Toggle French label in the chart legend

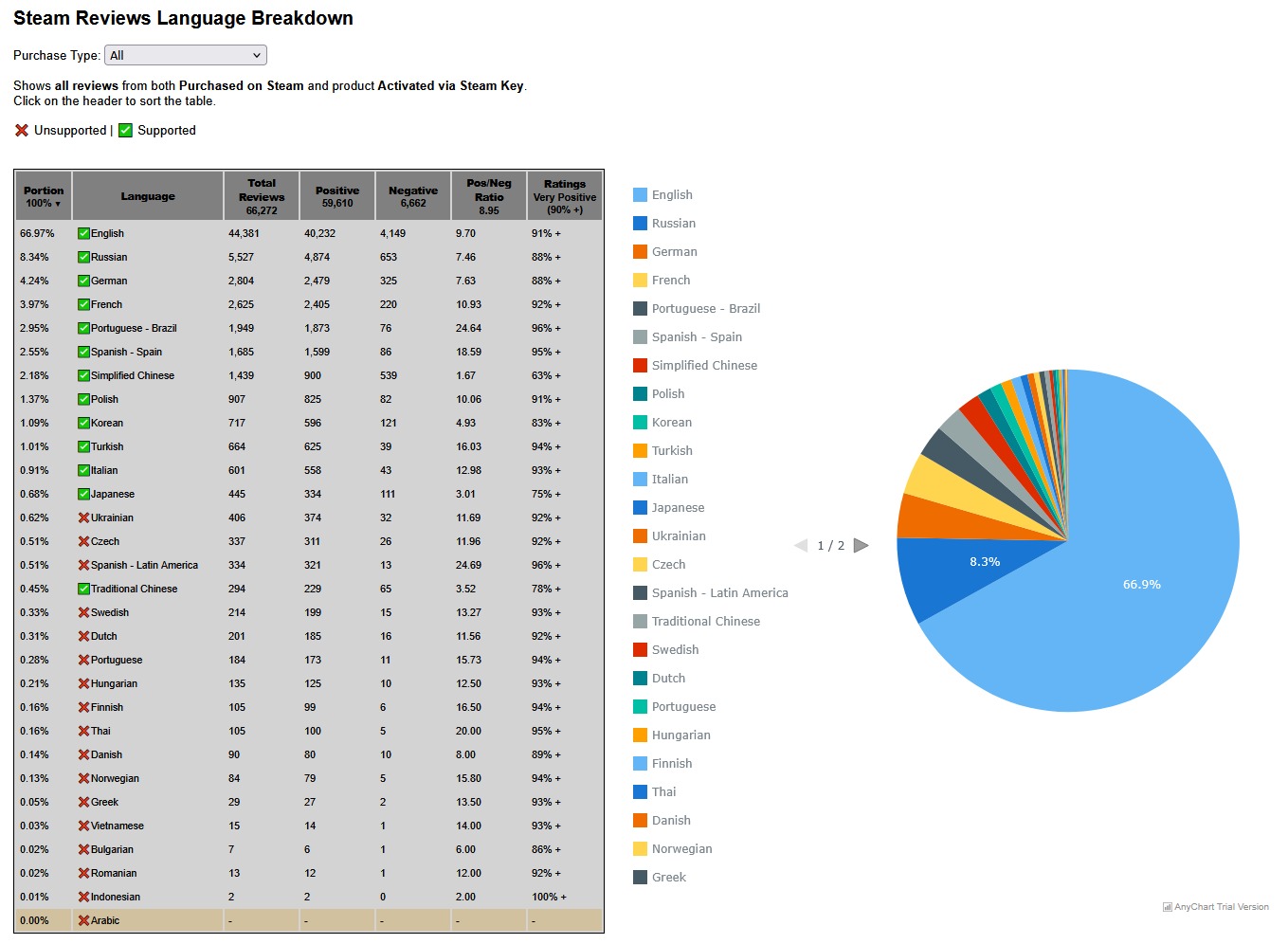[x=671, y=280]
